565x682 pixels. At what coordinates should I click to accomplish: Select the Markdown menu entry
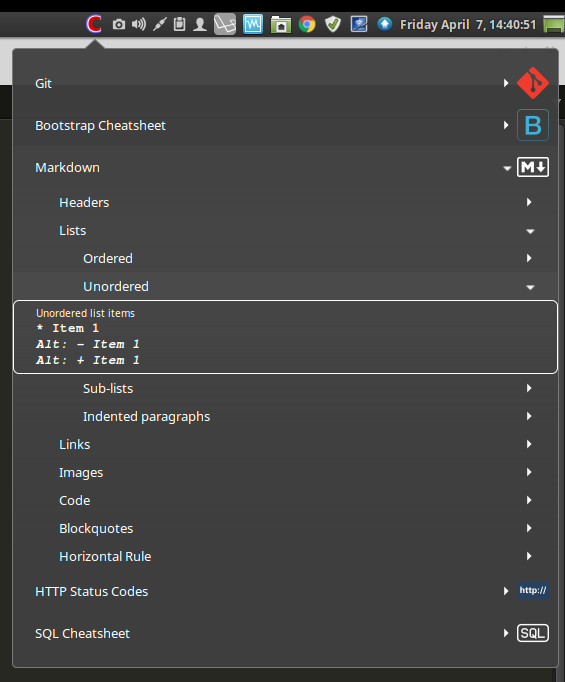click(285, 167)
